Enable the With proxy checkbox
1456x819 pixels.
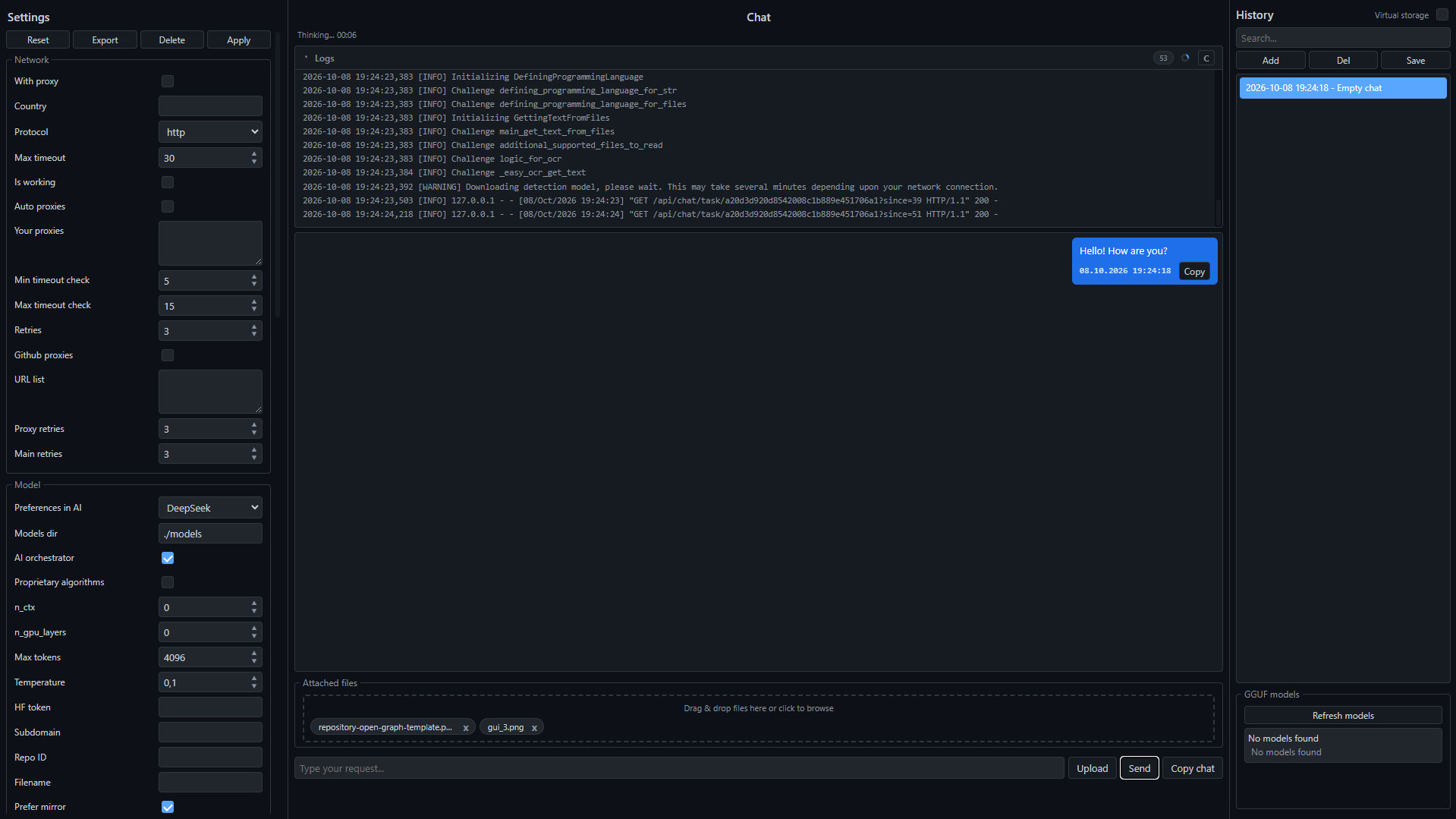(168, 81)
